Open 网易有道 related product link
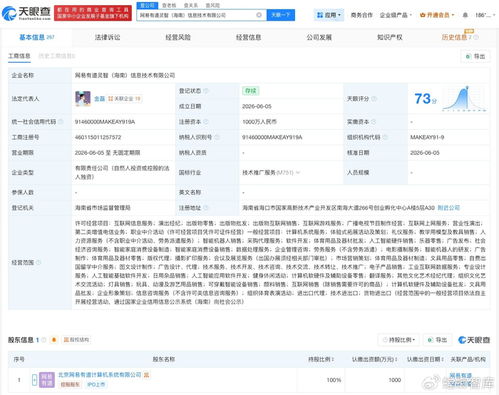The image size is (499, 395). click(x=461, y=376)
